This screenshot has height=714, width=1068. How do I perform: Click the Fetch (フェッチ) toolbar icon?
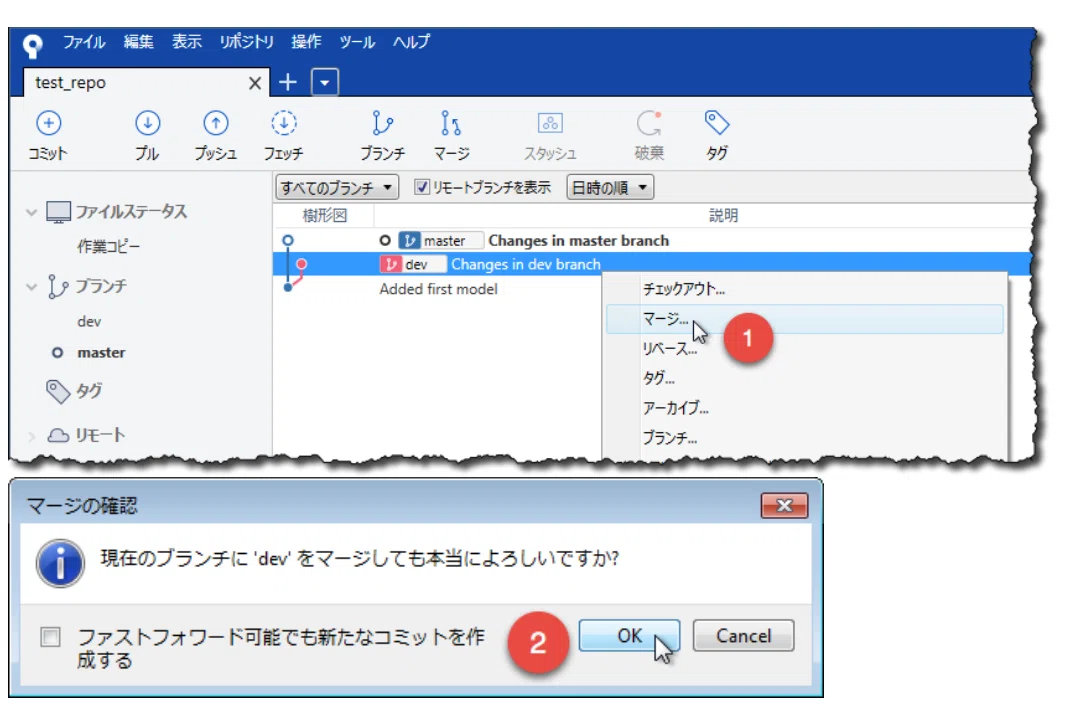coord(283,123)
